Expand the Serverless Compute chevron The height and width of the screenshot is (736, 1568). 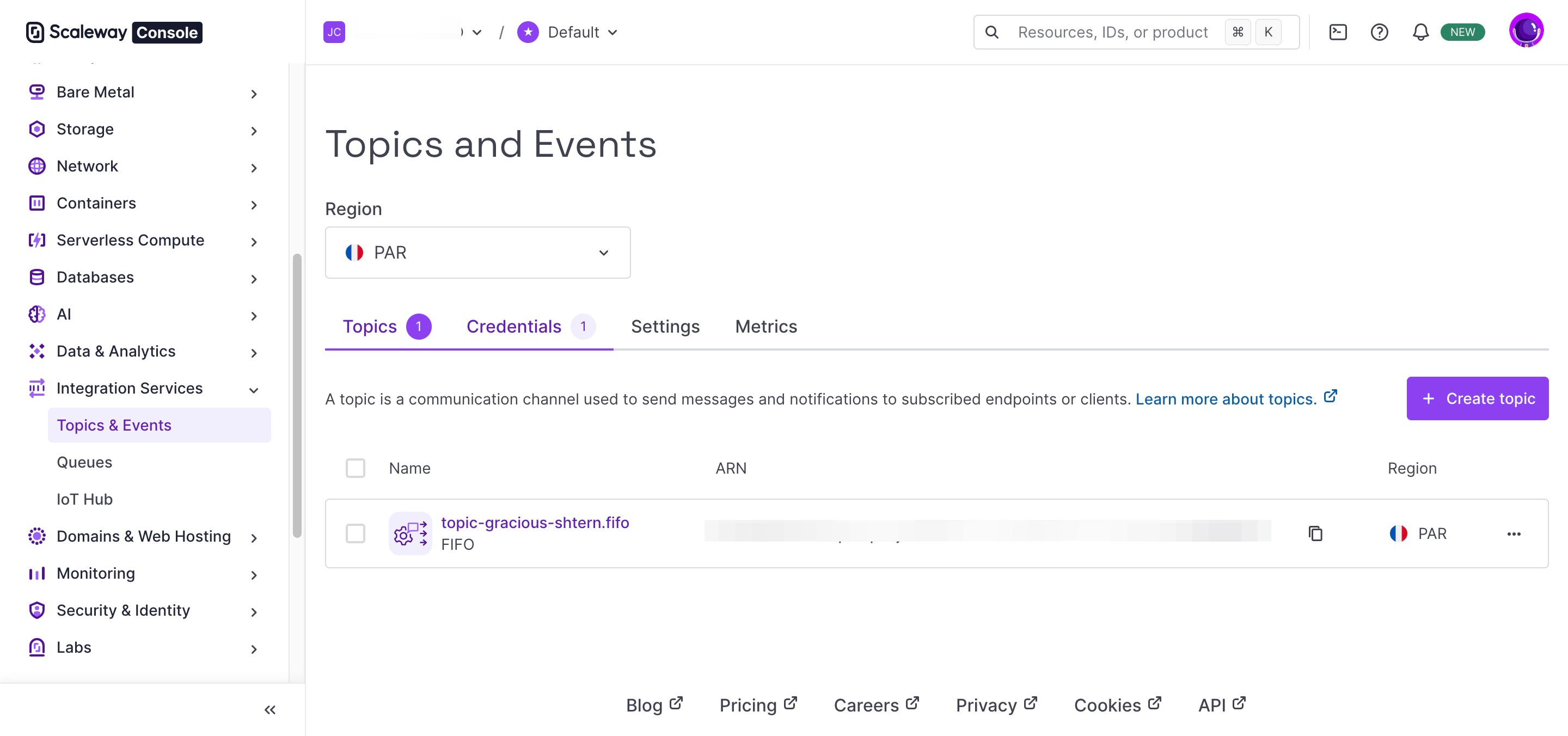254,242
